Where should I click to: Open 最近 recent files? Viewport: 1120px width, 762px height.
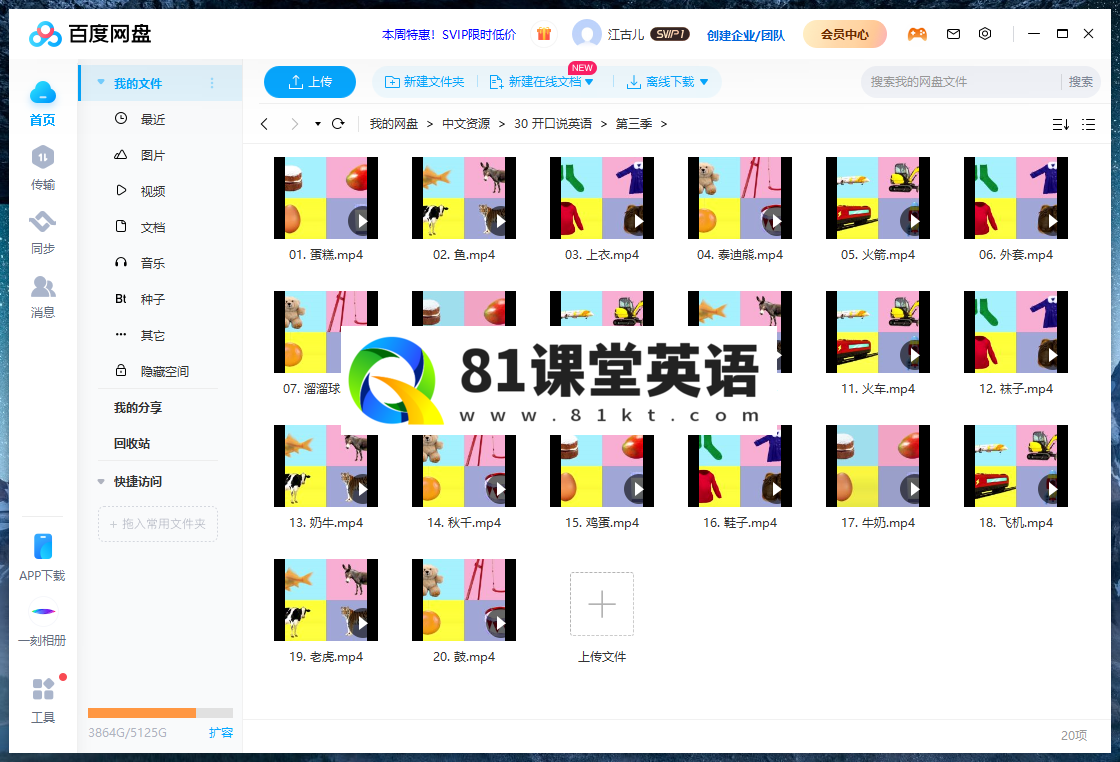click(140, 119)
